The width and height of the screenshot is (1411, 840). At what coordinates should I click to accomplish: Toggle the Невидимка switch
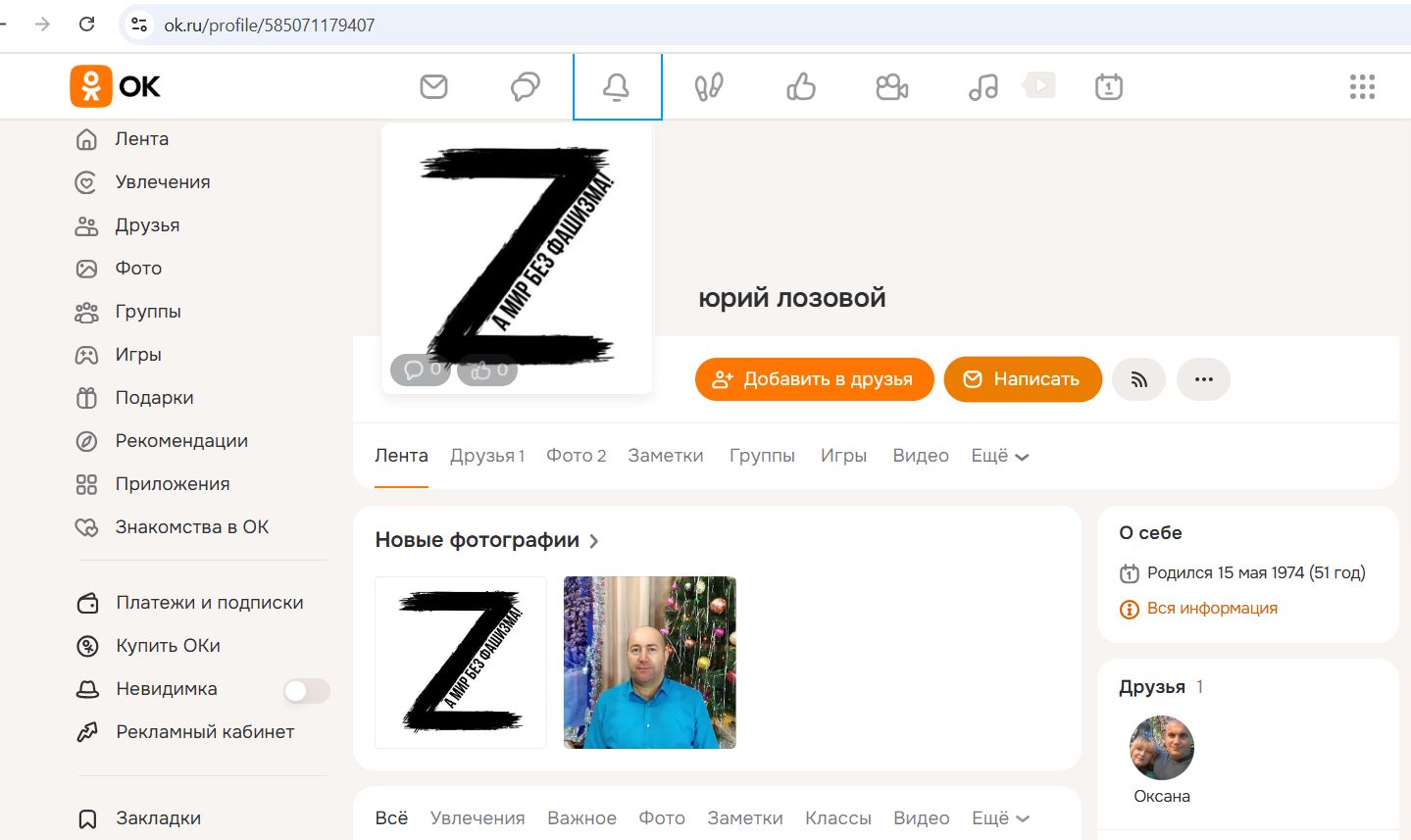(x=306, y=691)
